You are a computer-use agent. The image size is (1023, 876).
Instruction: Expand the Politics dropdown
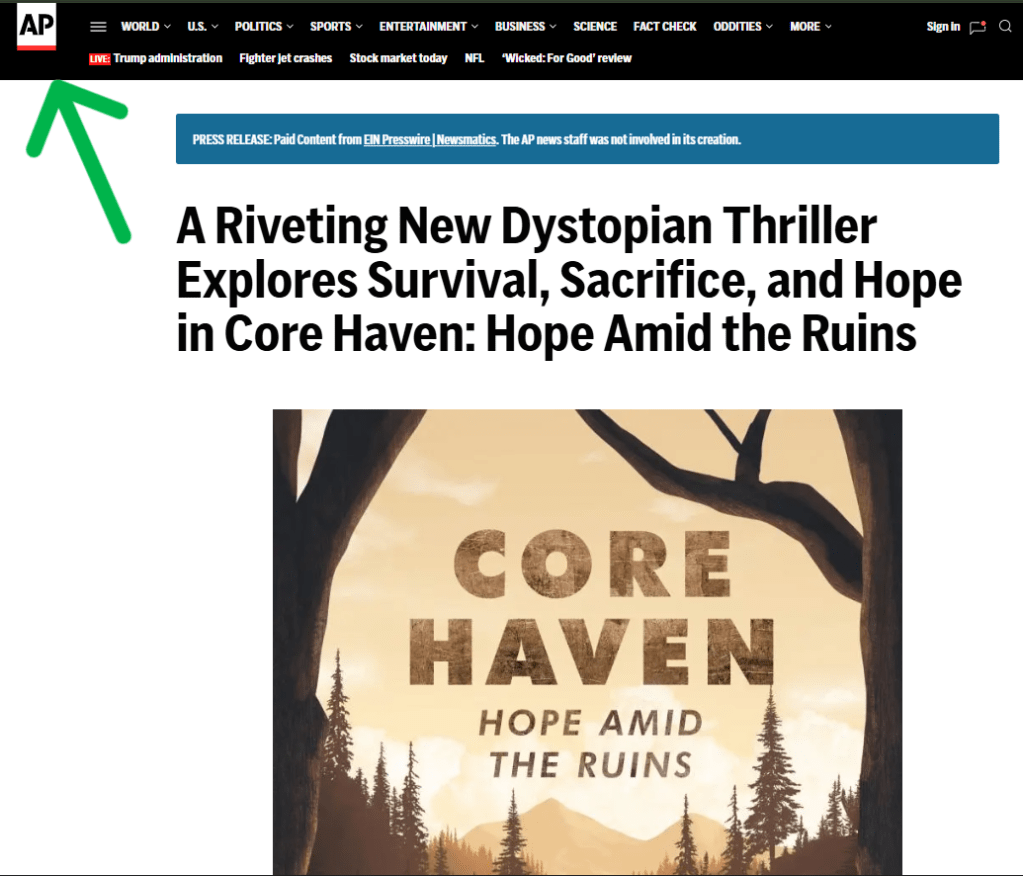[x=264, y=27]
